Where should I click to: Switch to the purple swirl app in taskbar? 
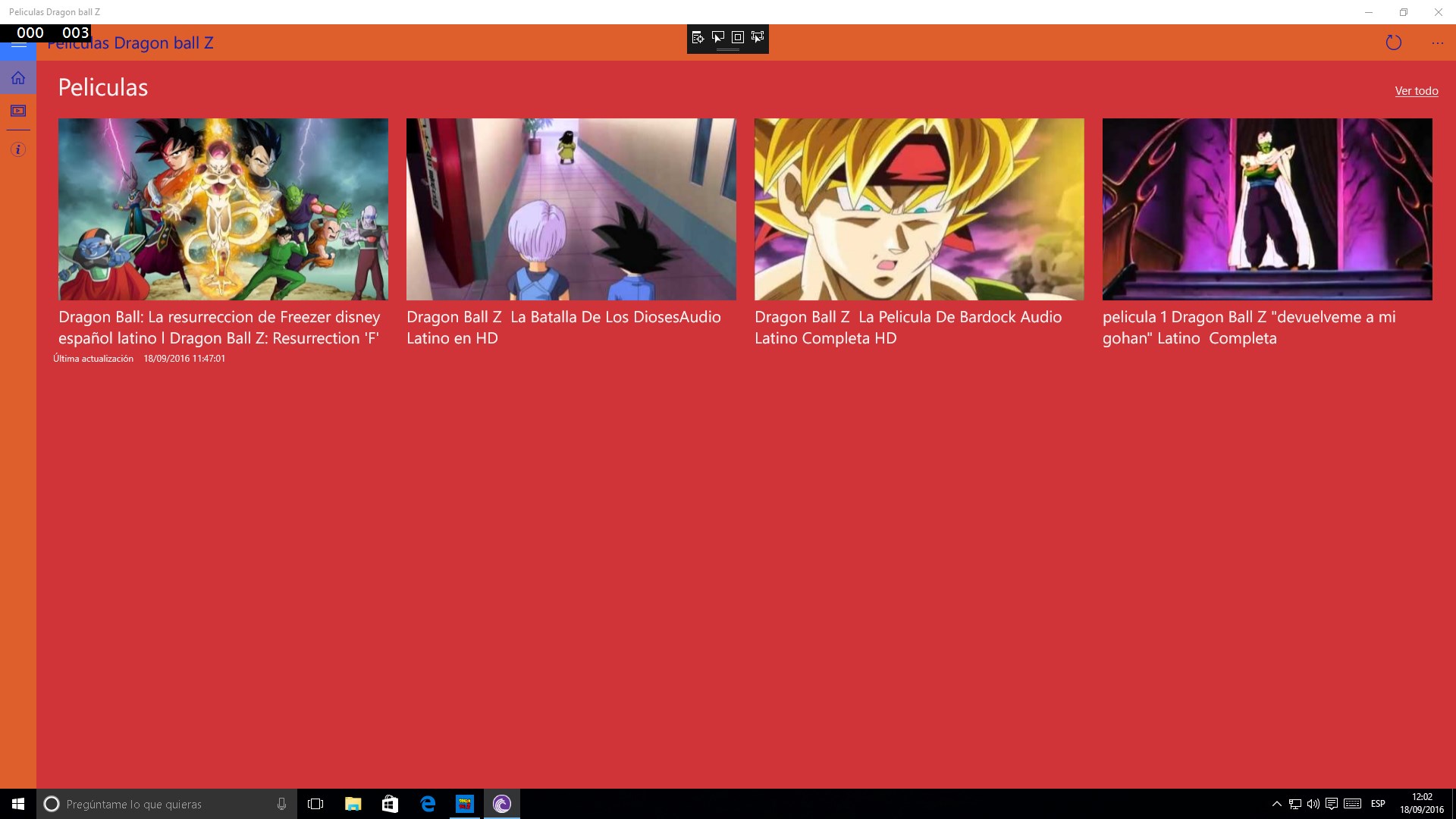pos(502,804)
